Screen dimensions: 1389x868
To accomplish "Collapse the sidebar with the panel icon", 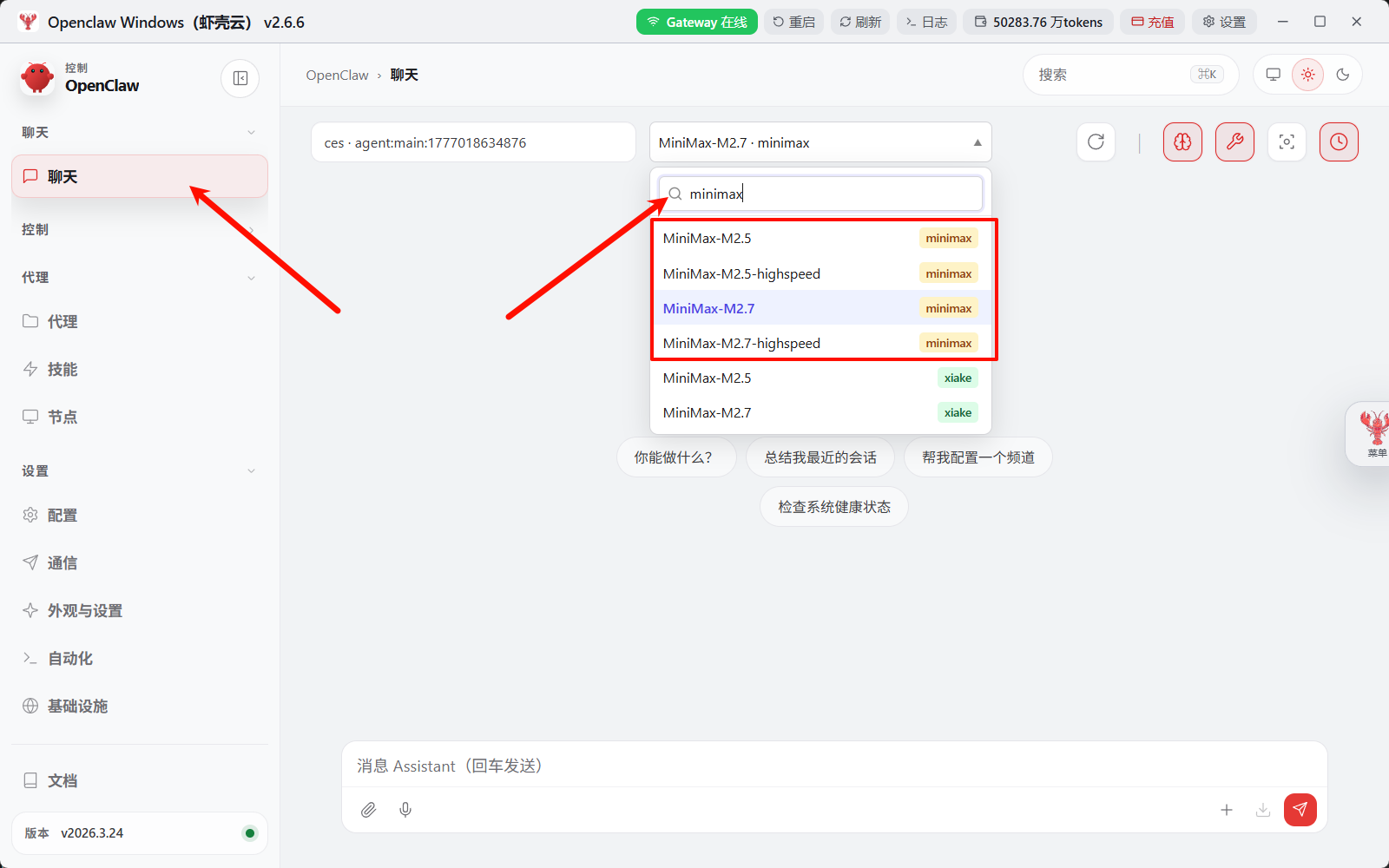I will [x=240, y=78].
